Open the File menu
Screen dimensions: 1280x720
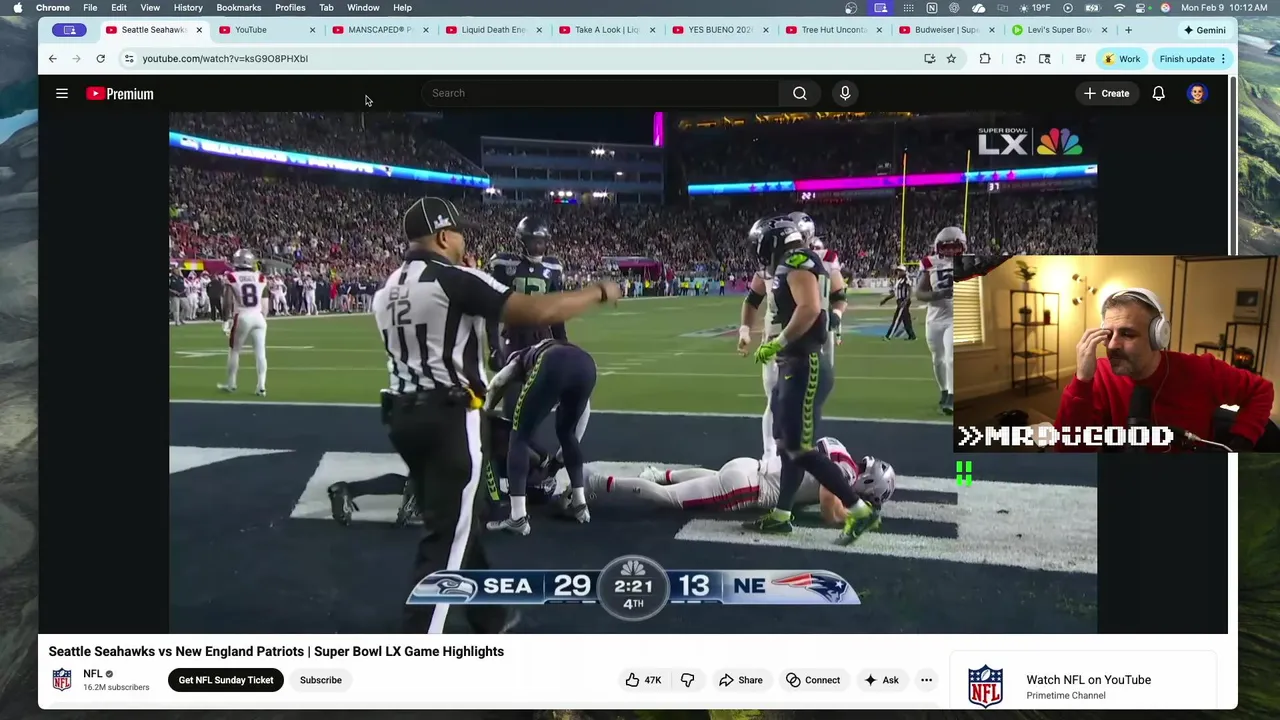[90, 8]
